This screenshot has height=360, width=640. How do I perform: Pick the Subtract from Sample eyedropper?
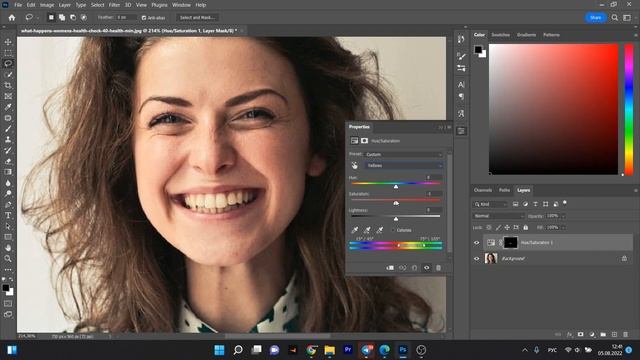(x=380, y=230)
